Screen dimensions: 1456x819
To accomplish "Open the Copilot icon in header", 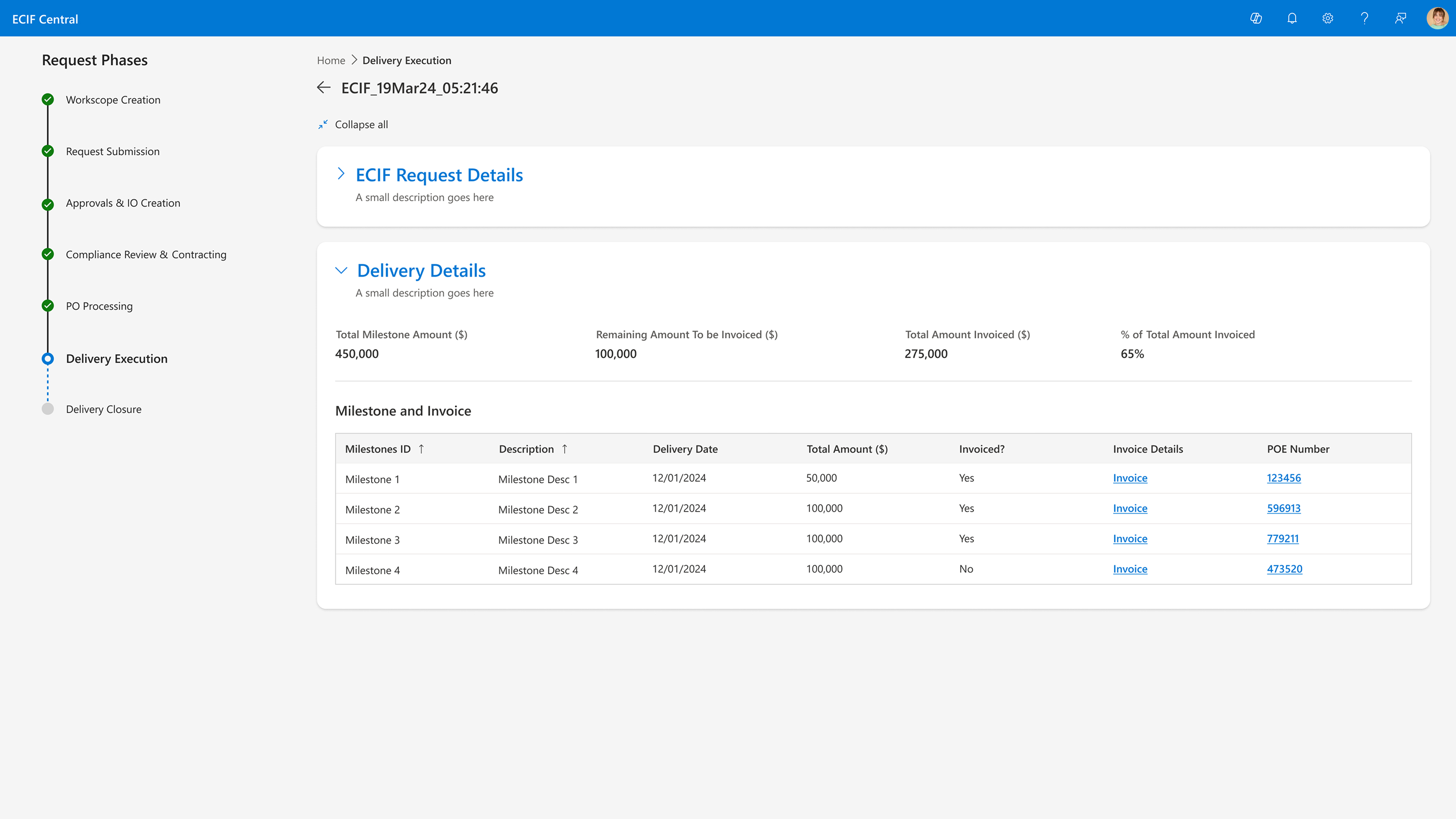I will point(1256,19).
